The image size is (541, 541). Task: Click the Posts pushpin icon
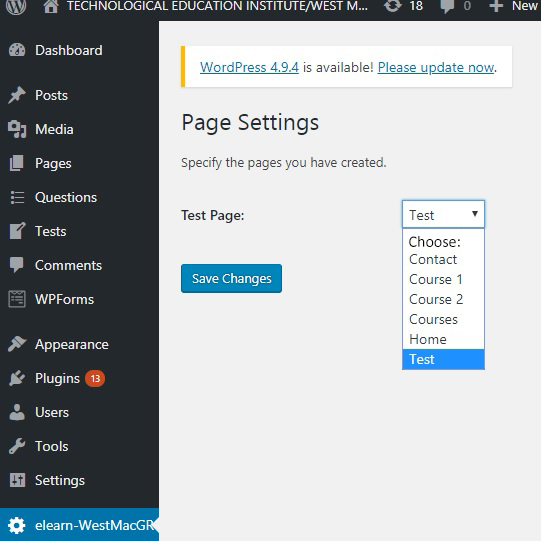pyautogui.click(x=17, y=95)
